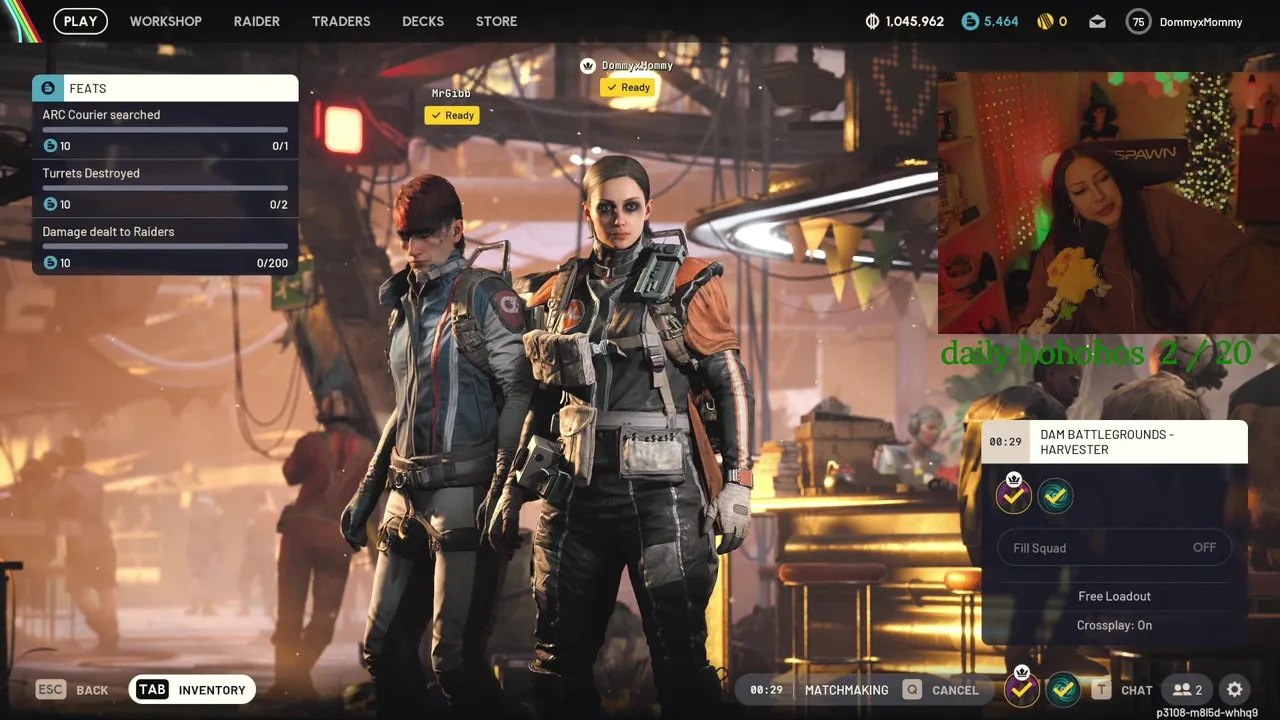Open DommyxMommy profile name in top bar

1201,22
